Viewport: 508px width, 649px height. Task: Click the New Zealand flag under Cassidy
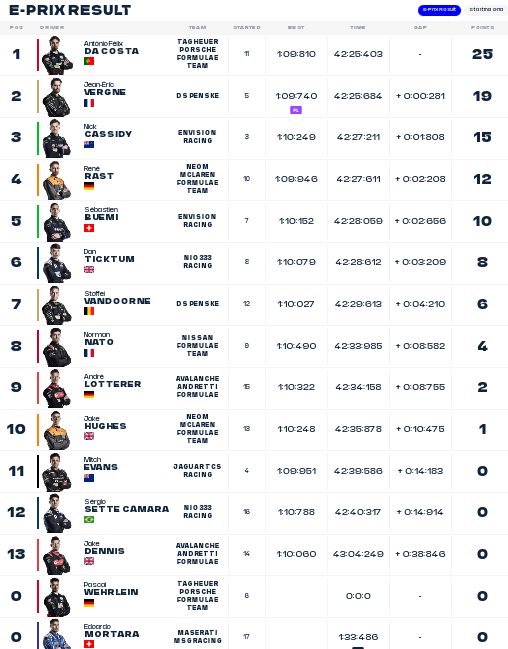pyautogui.click(x=89, y=144)
